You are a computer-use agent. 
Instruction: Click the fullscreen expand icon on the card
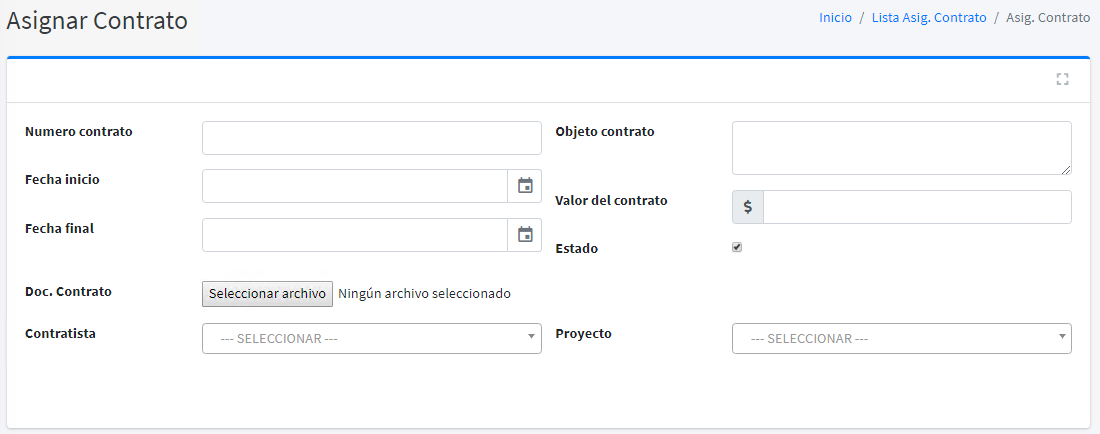1062,79
